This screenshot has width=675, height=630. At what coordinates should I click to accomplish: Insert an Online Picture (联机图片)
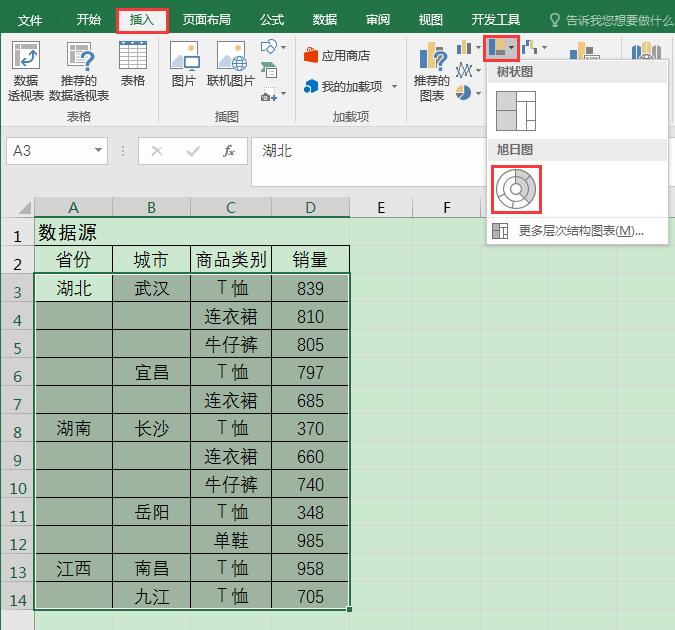click(x=231, y=65)
